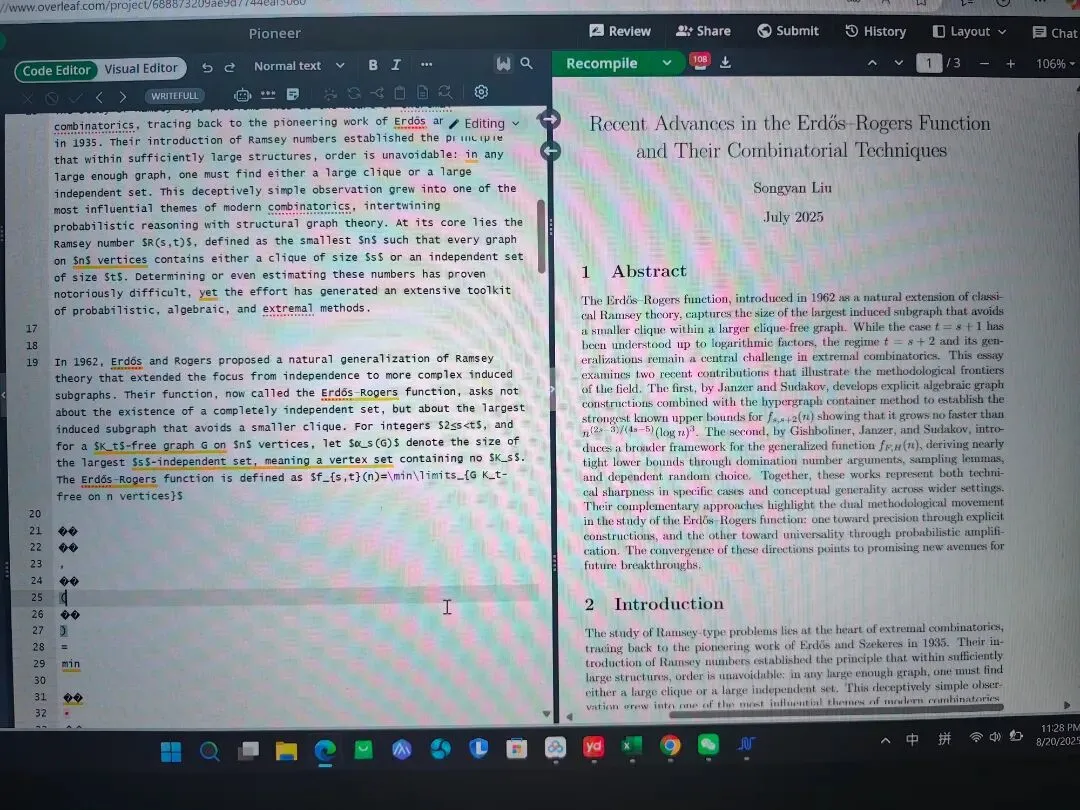Screen dimensions: 1080x810
Task: Switch to Code Editor mode
Action: click(56, 70)
